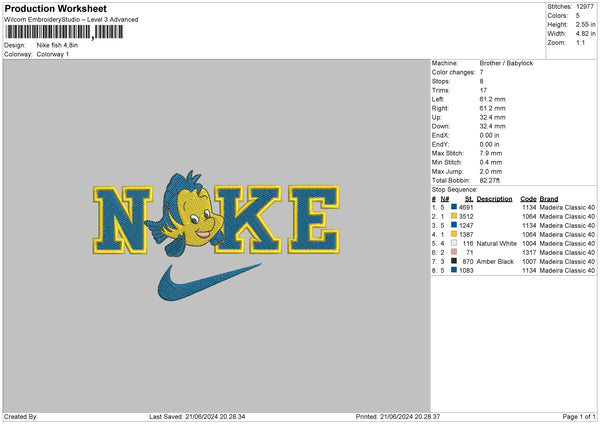The image size is (600, 424).
Task: Click the 'Amber Black' description
Action: 495,261
